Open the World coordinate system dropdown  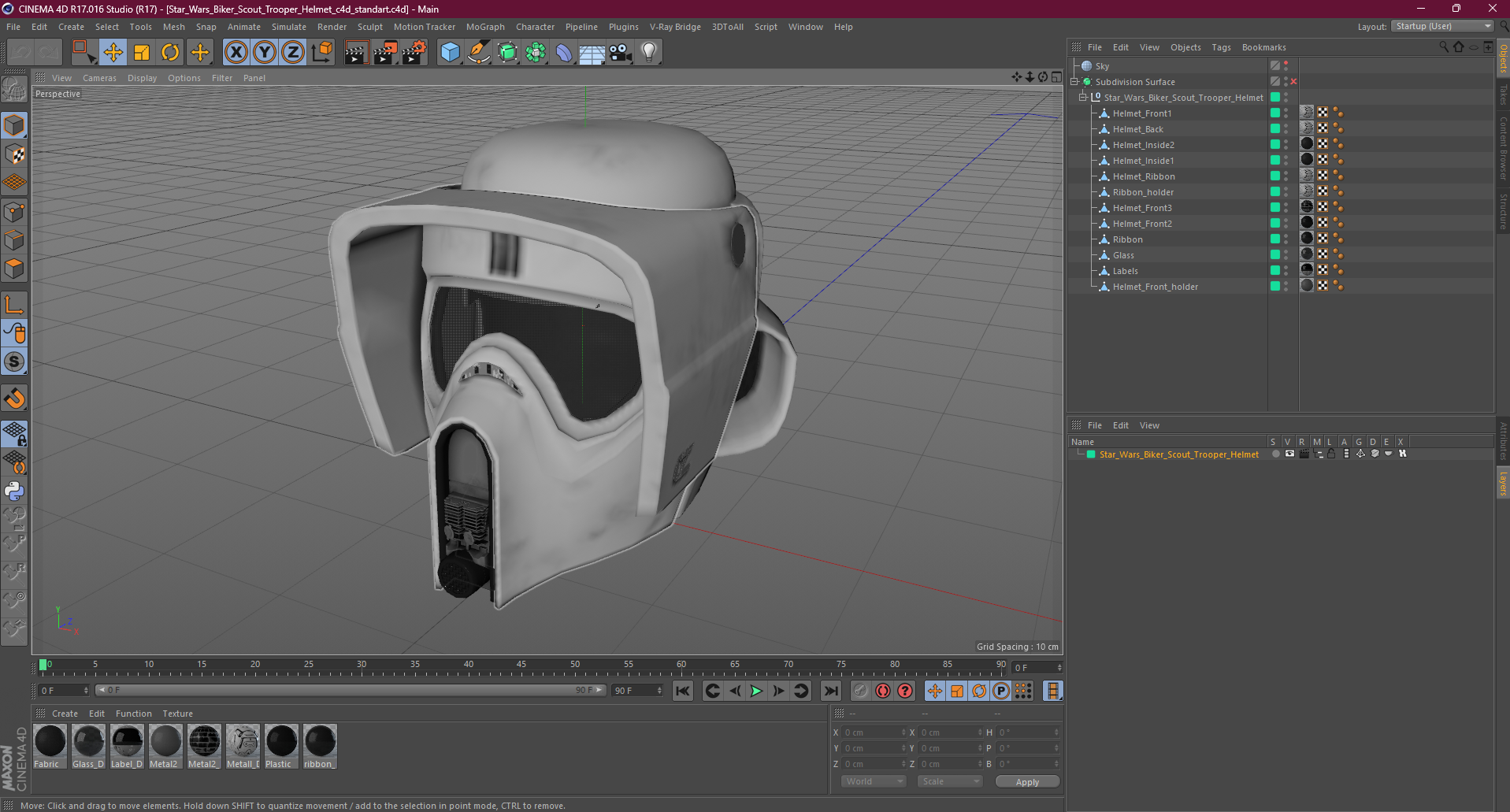tap(874, 781)
